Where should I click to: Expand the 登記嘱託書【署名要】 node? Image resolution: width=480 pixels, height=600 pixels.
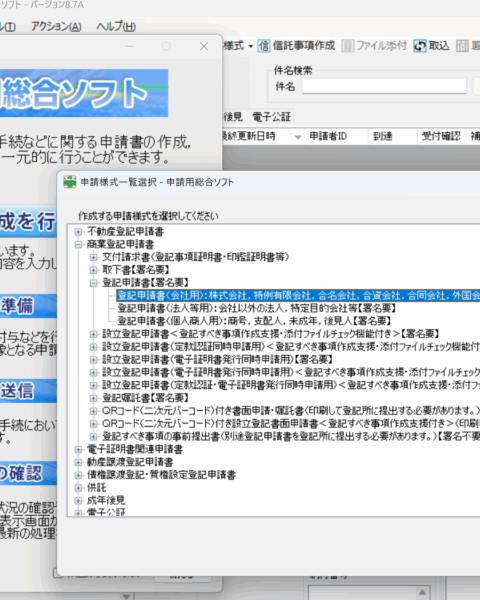click(93, 398)
